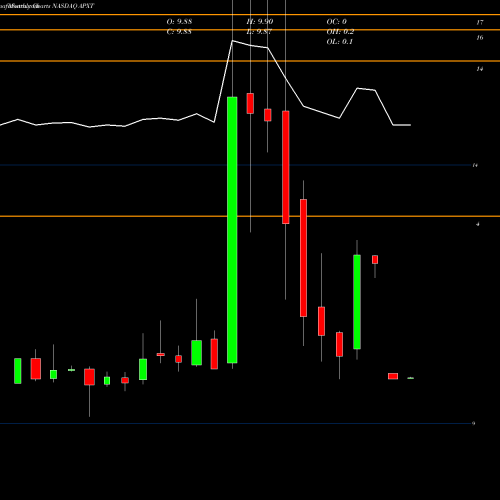Image resolution: width=500 pixels, height=500 pixels.
Task: Select the last small red candle near chart end
Action: point(393,376)
